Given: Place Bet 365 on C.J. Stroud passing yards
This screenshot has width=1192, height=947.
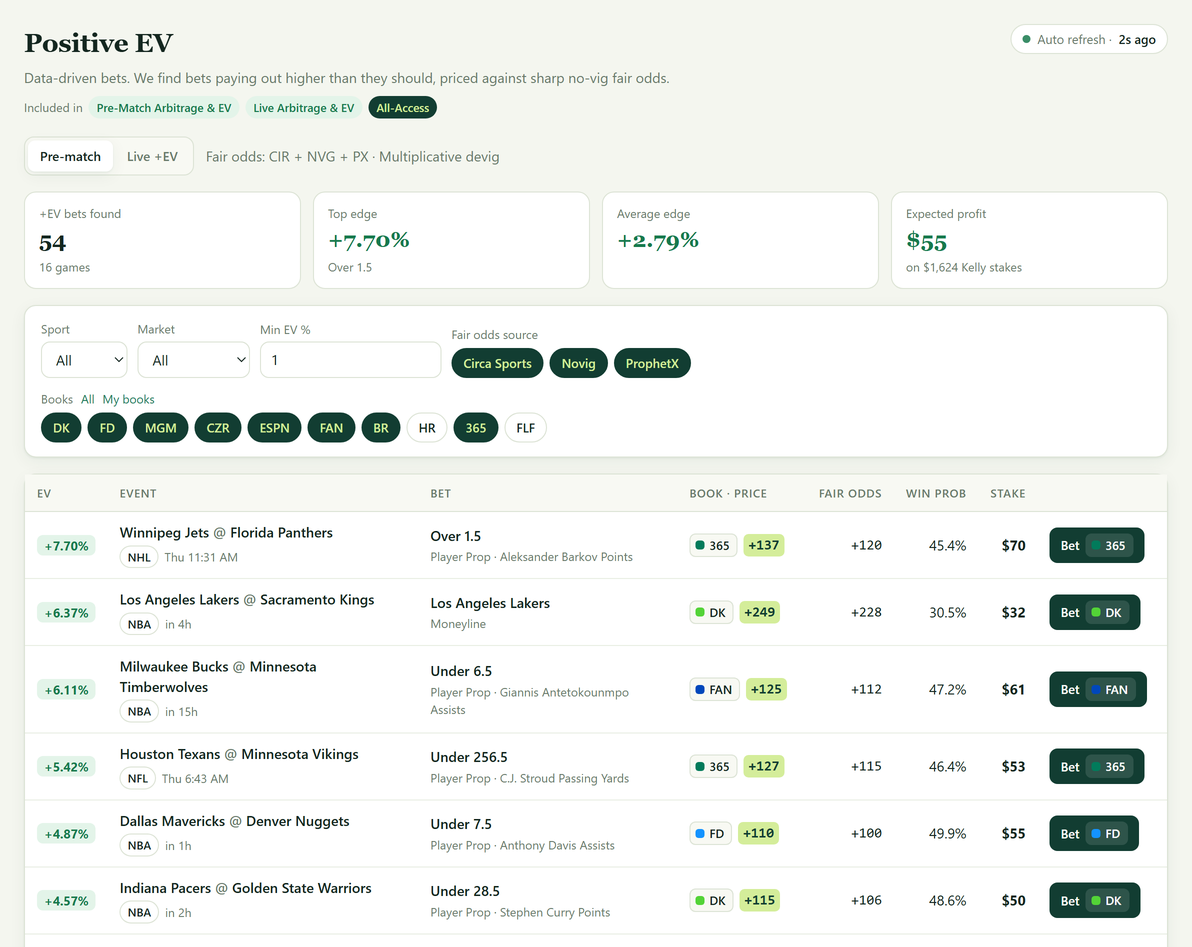Looking at the screenshot, I should 1096,766.
